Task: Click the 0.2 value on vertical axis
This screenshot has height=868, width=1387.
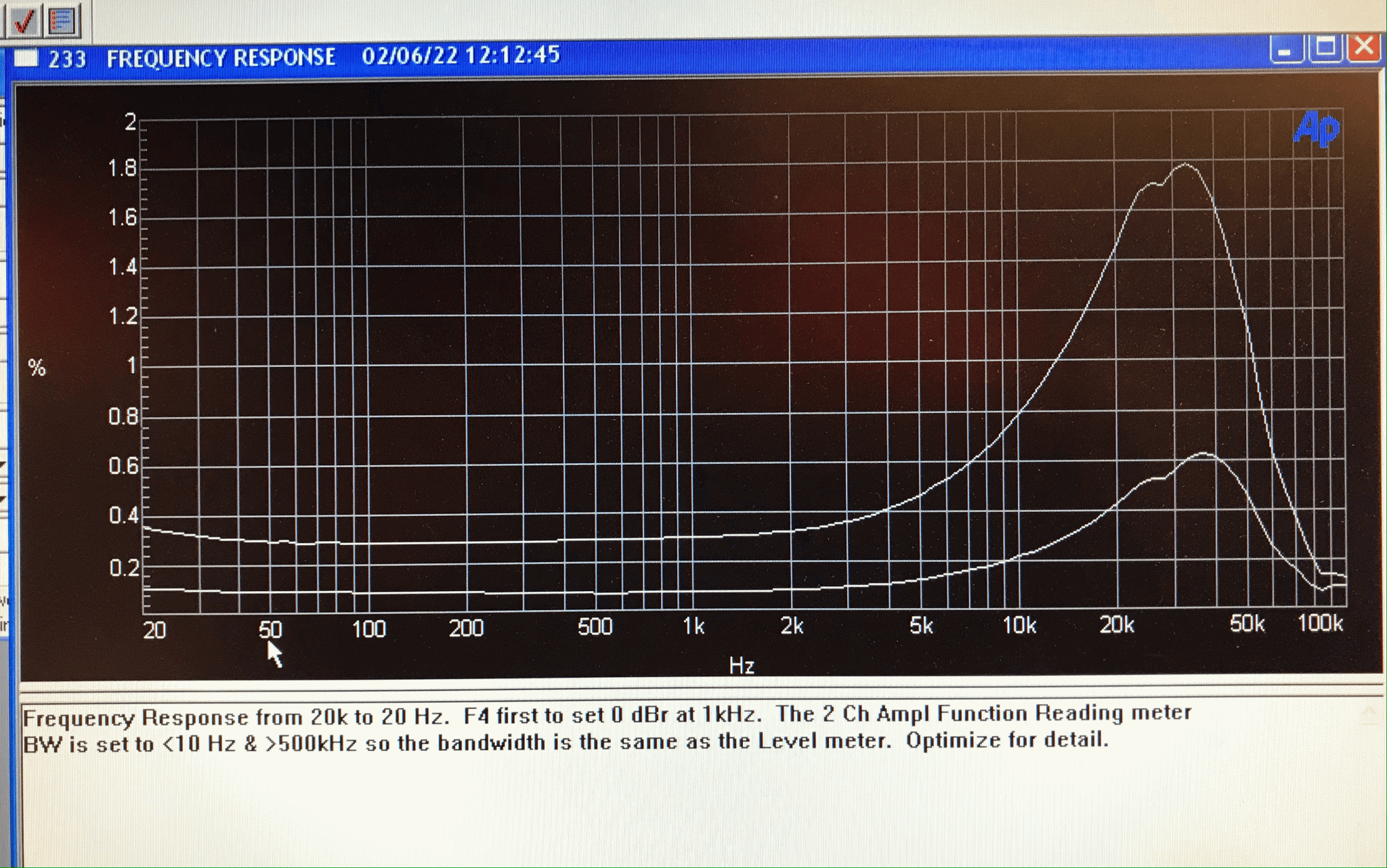Action: (x=124, y=567)
